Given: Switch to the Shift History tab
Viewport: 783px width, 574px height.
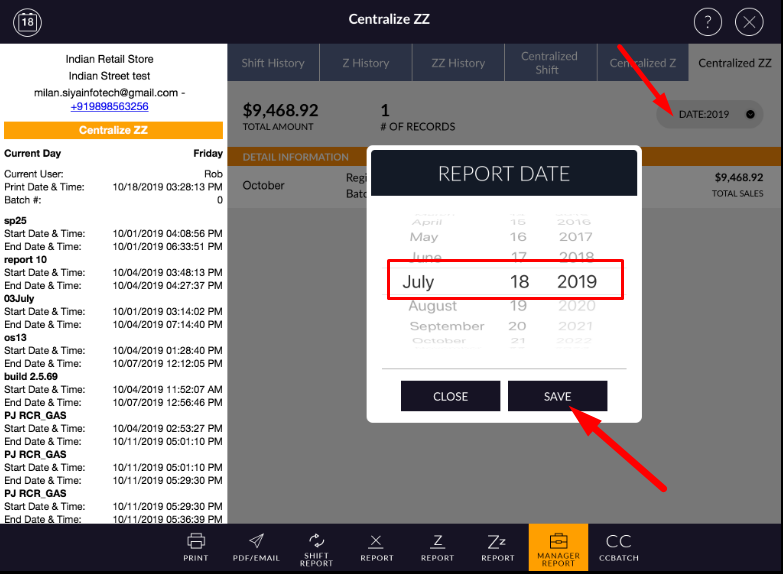Looking at the screenshot, I should pyautogui.click(x=273, y=63).
